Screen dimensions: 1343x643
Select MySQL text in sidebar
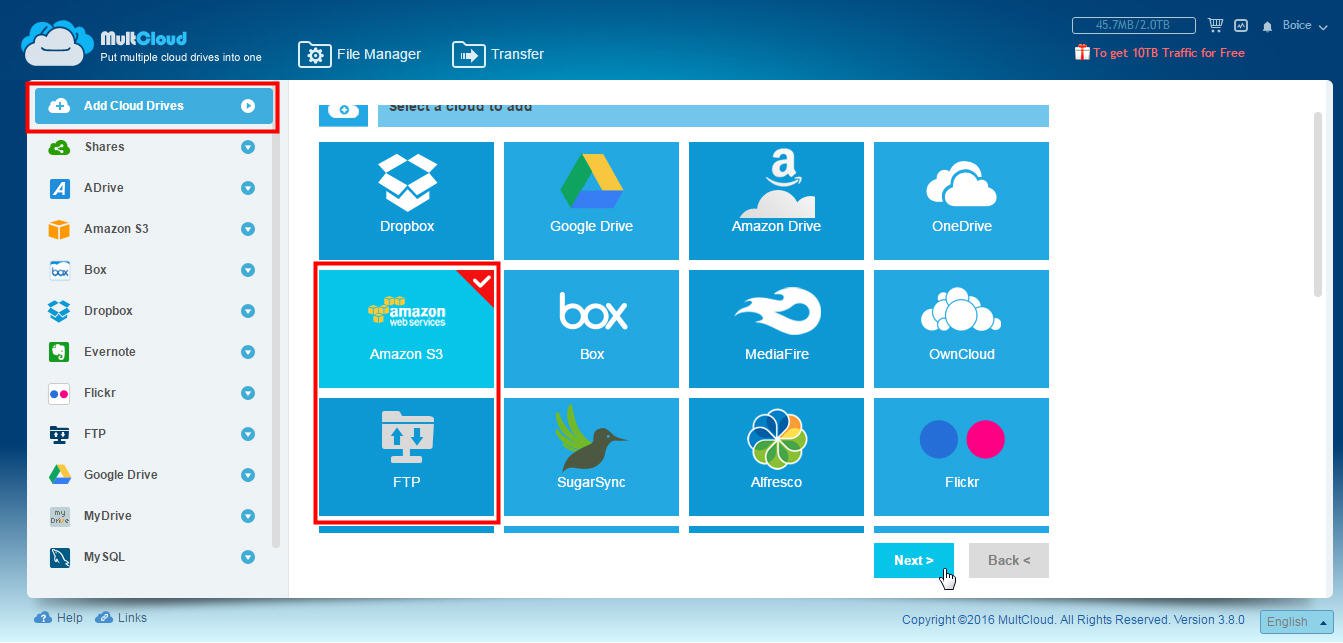(x=104, y=557)
